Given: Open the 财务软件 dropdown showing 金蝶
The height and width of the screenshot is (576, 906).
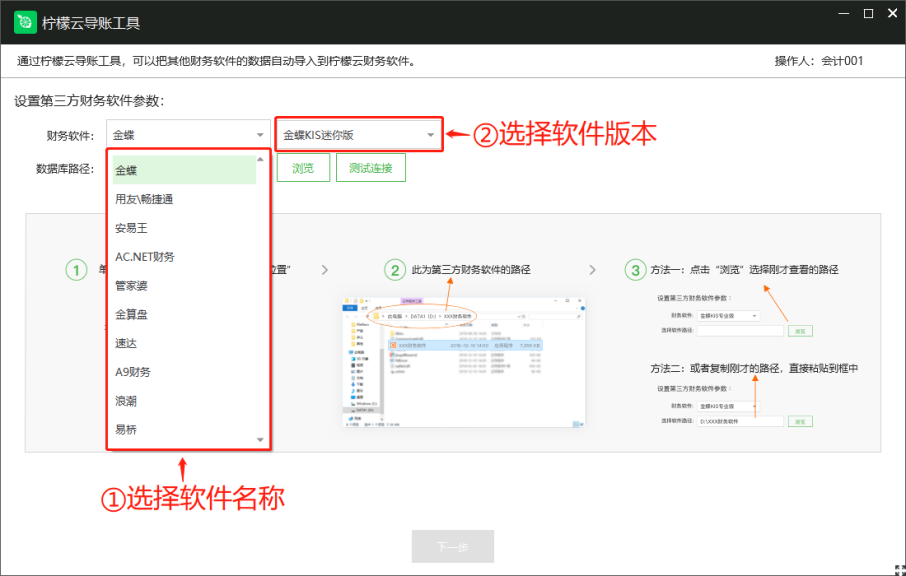Looking at the screenshot, I should pos(188,135).
